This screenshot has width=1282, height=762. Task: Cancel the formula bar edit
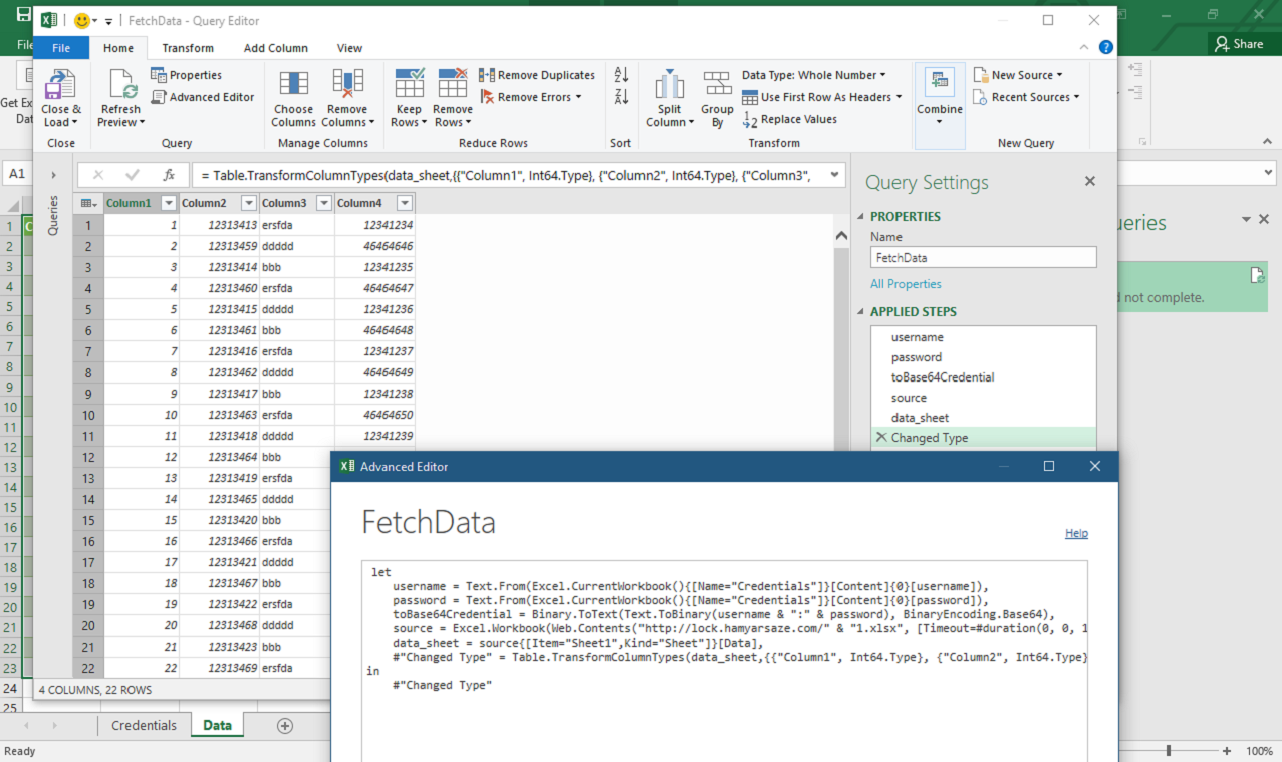98,175
